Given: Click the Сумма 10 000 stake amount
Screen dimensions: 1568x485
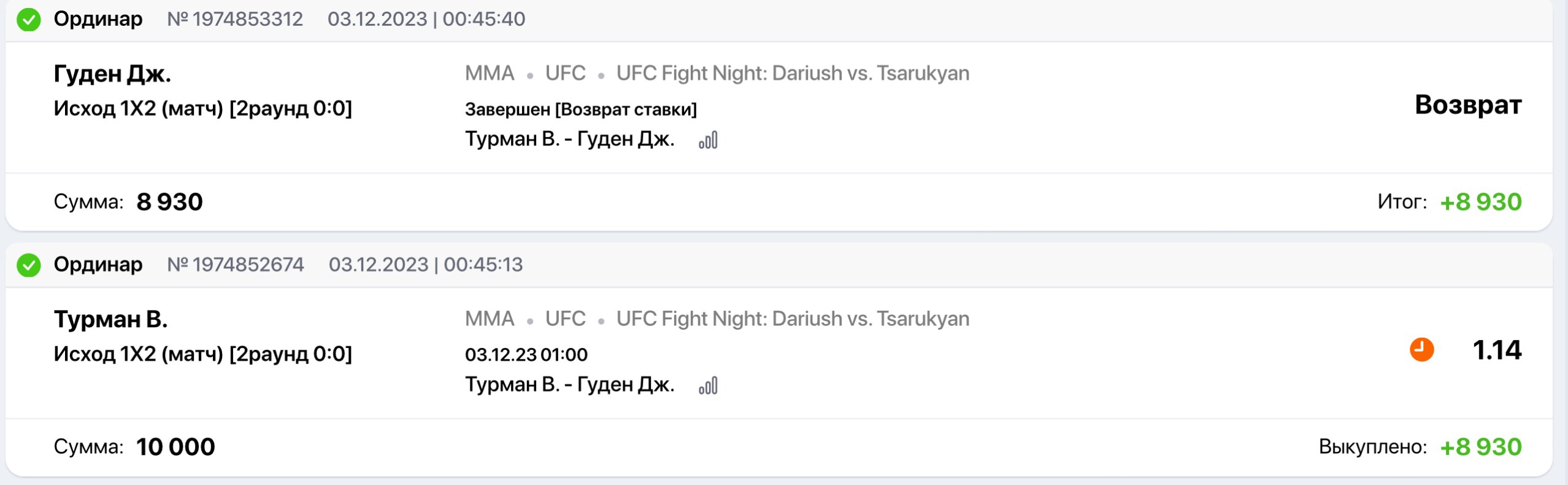Looking at the screenshot, I should coord(175,447).
